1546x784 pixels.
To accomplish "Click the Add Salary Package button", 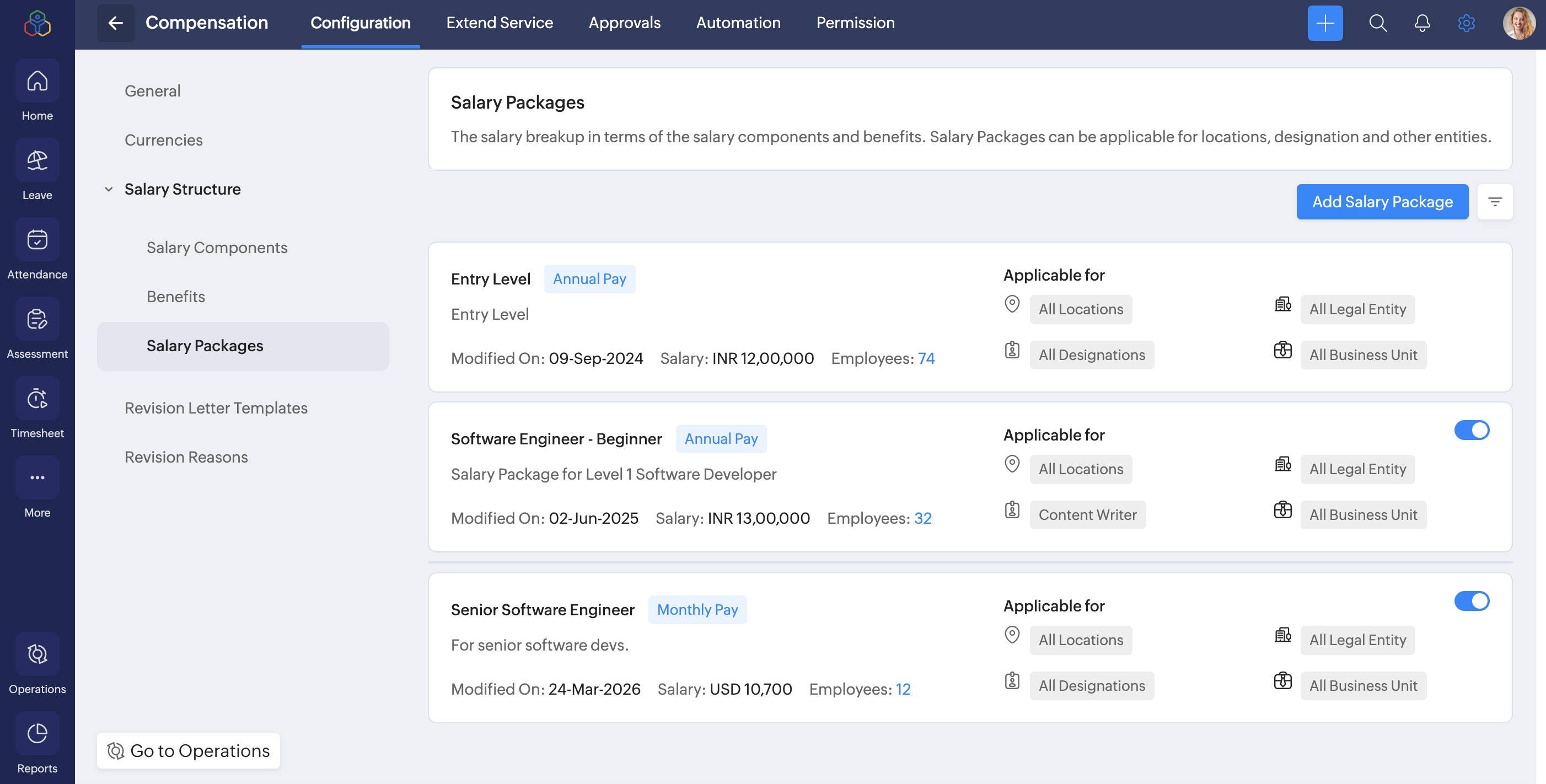I will point(1382,202).
